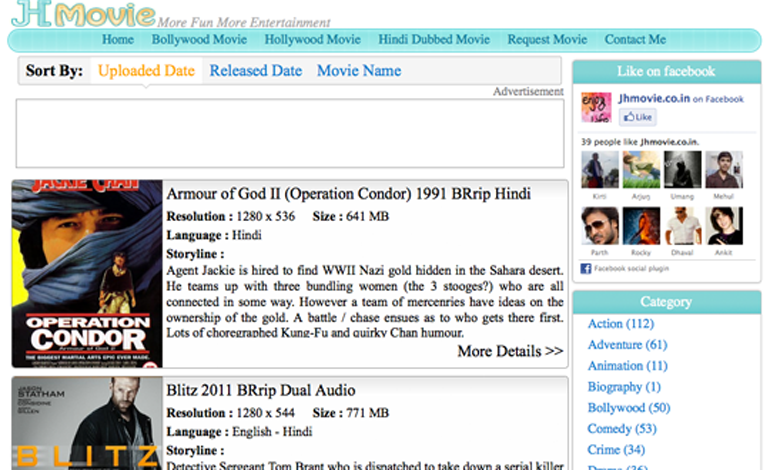Open the Home menu item
Viewport: 770px width, 470px height.
point(118,39)
